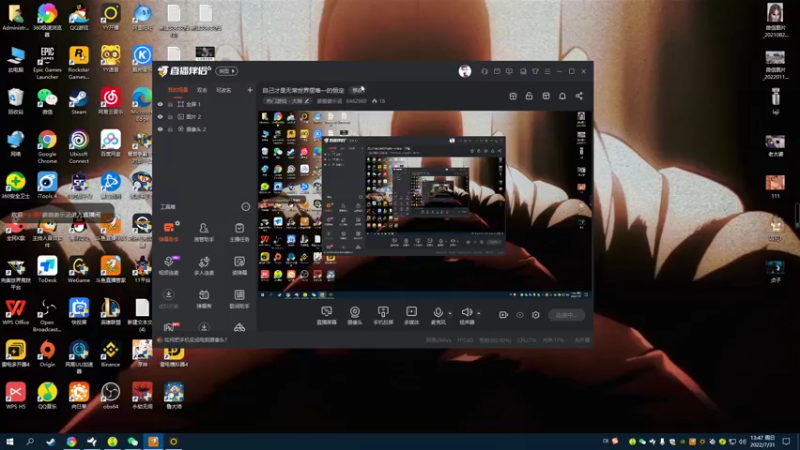Lock the 图片 2 source layer
The image size is (800, 450).
[170, 117]
